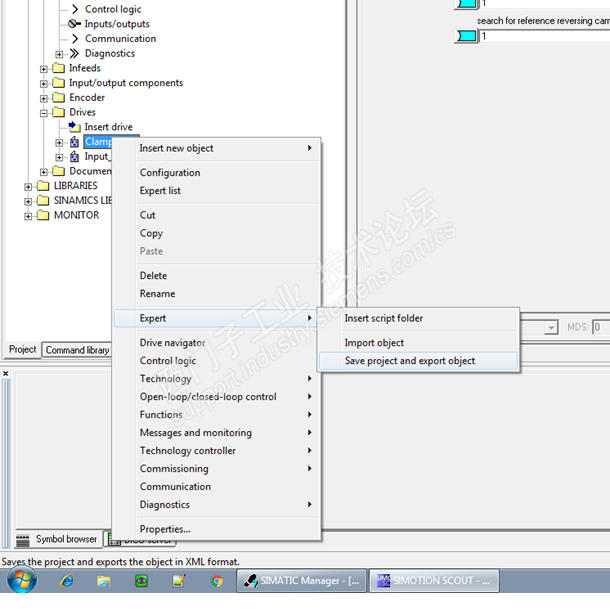Screen dimensions: 610x616
Task: Expand the Input drive node
Action: [x=59, y=158]
